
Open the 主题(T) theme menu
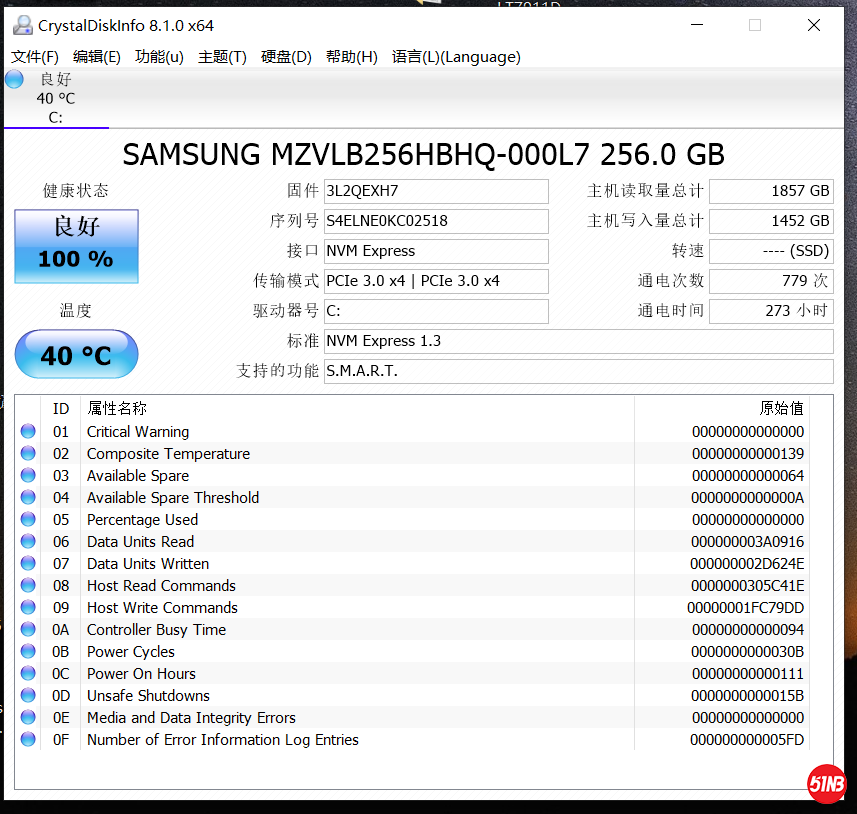(222, 57)
